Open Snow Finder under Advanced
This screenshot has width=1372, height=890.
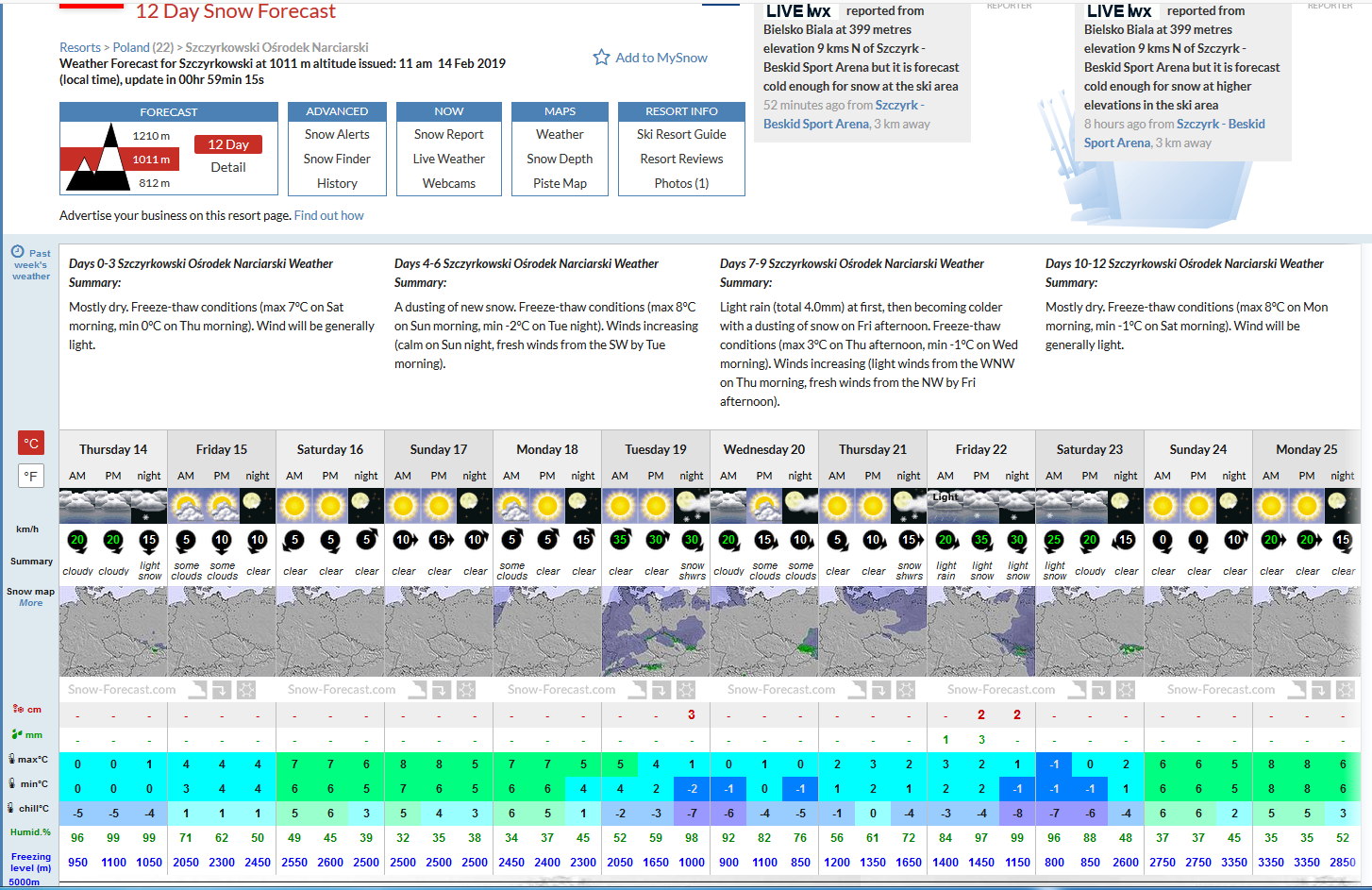(337, 159)
